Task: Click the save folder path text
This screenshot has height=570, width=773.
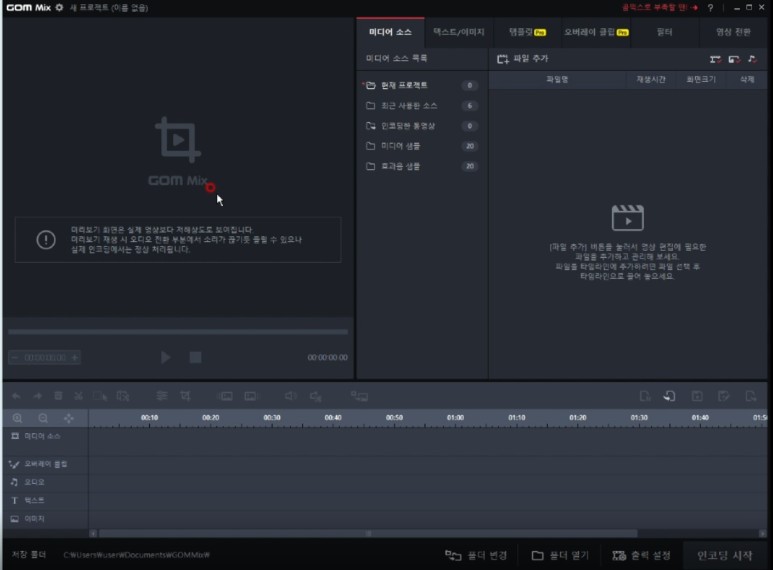Action: (137, 555)
